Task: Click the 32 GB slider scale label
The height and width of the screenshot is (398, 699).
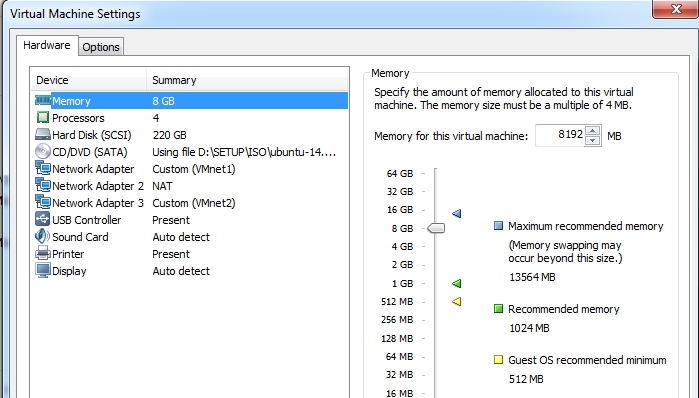Action: pyautogui.click(x=400, y=192)
